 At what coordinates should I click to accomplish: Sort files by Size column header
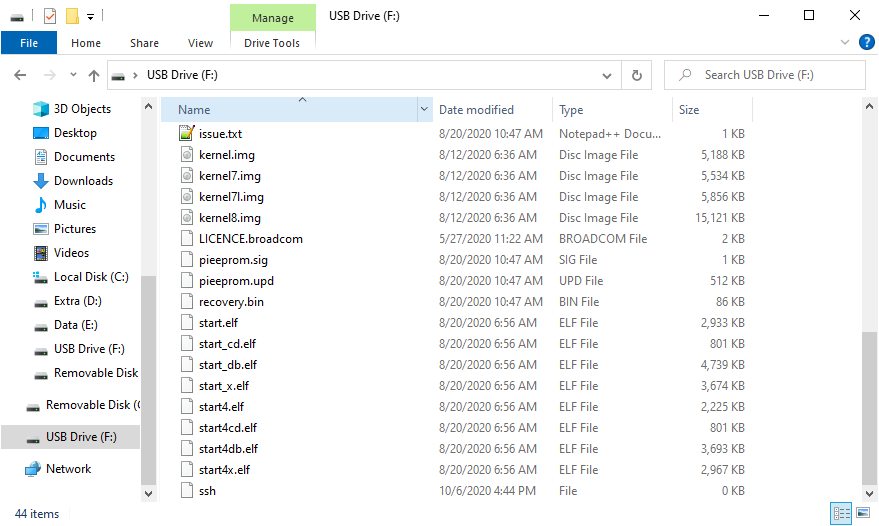(x=689, y=110)
